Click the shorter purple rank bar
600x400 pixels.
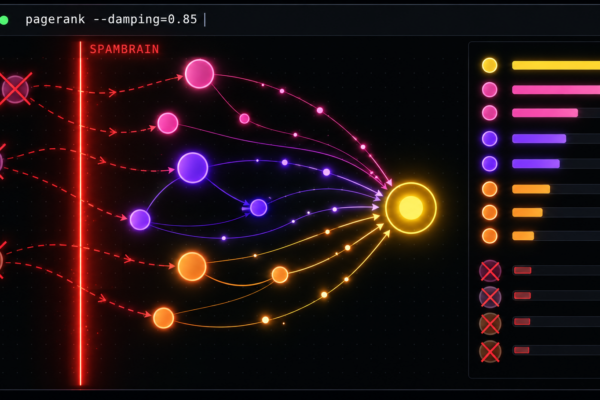(536, 164)
